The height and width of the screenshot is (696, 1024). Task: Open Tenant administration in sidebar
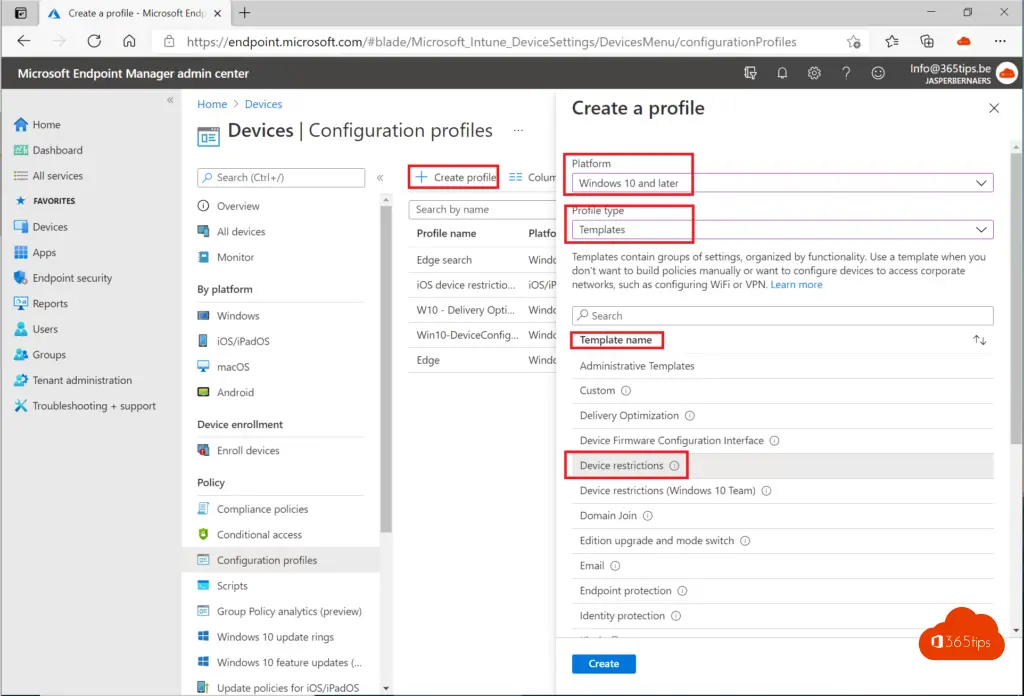pos(82,380)
